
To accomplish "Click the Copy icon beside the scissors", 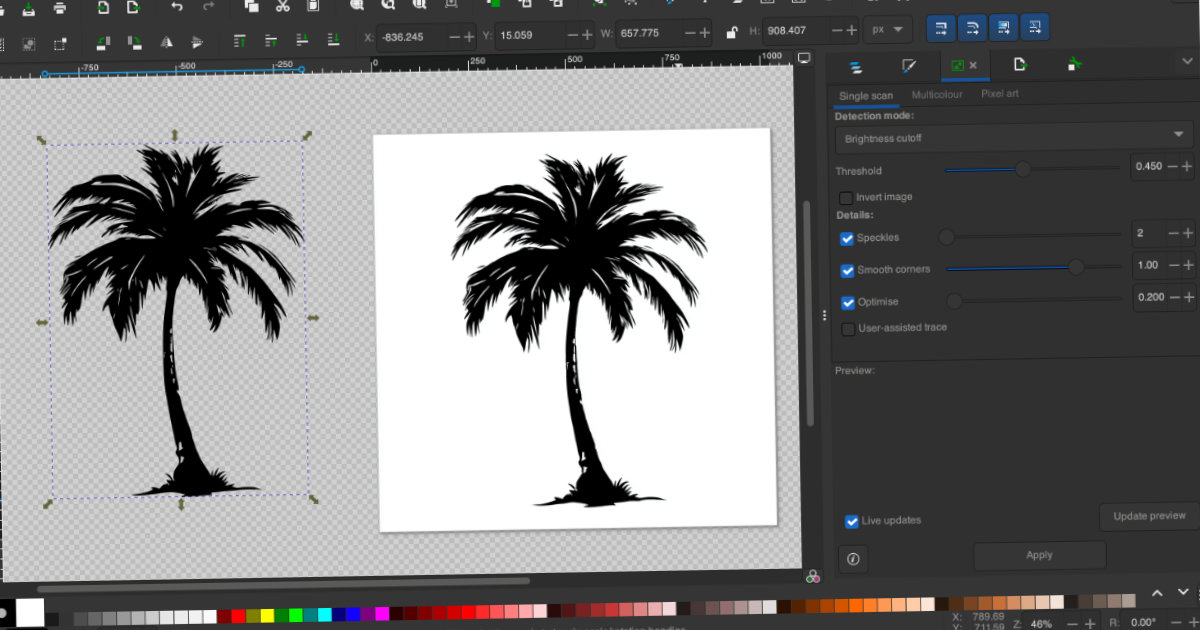I will (252, 7).
